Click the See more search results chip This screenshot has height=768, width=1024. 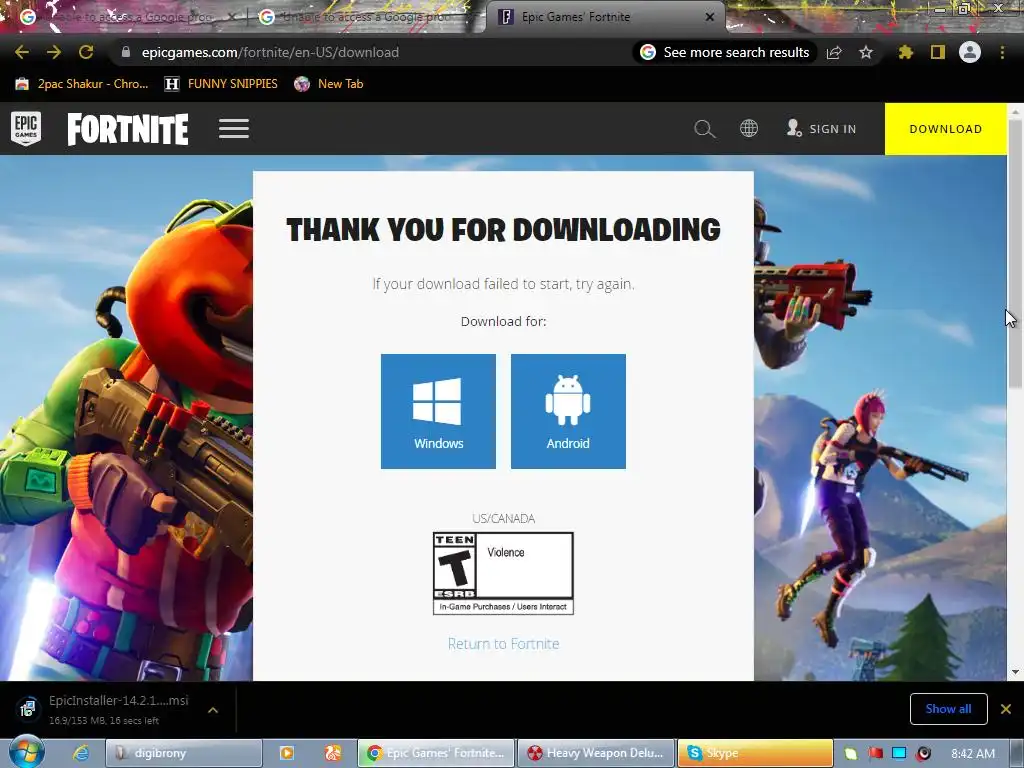725,52
